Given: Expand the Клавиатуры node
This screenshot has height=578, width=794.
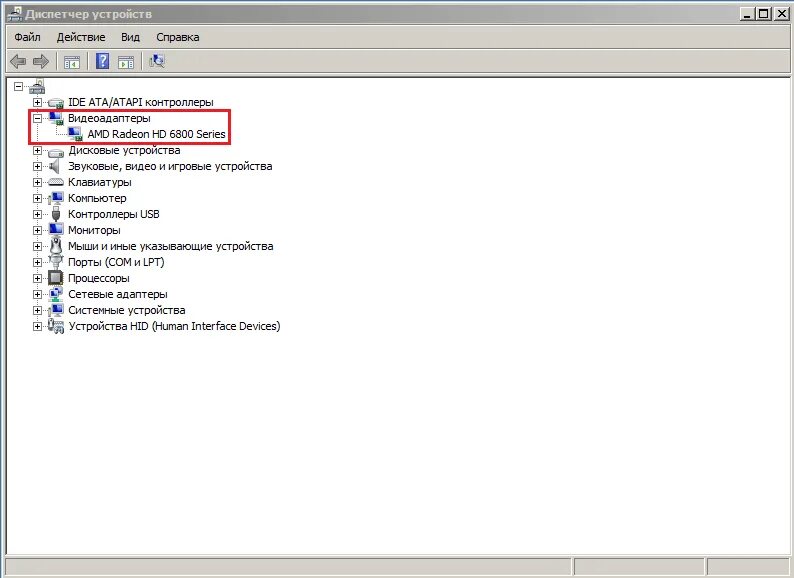Looking at the screenshot, I should click(37, 182).
